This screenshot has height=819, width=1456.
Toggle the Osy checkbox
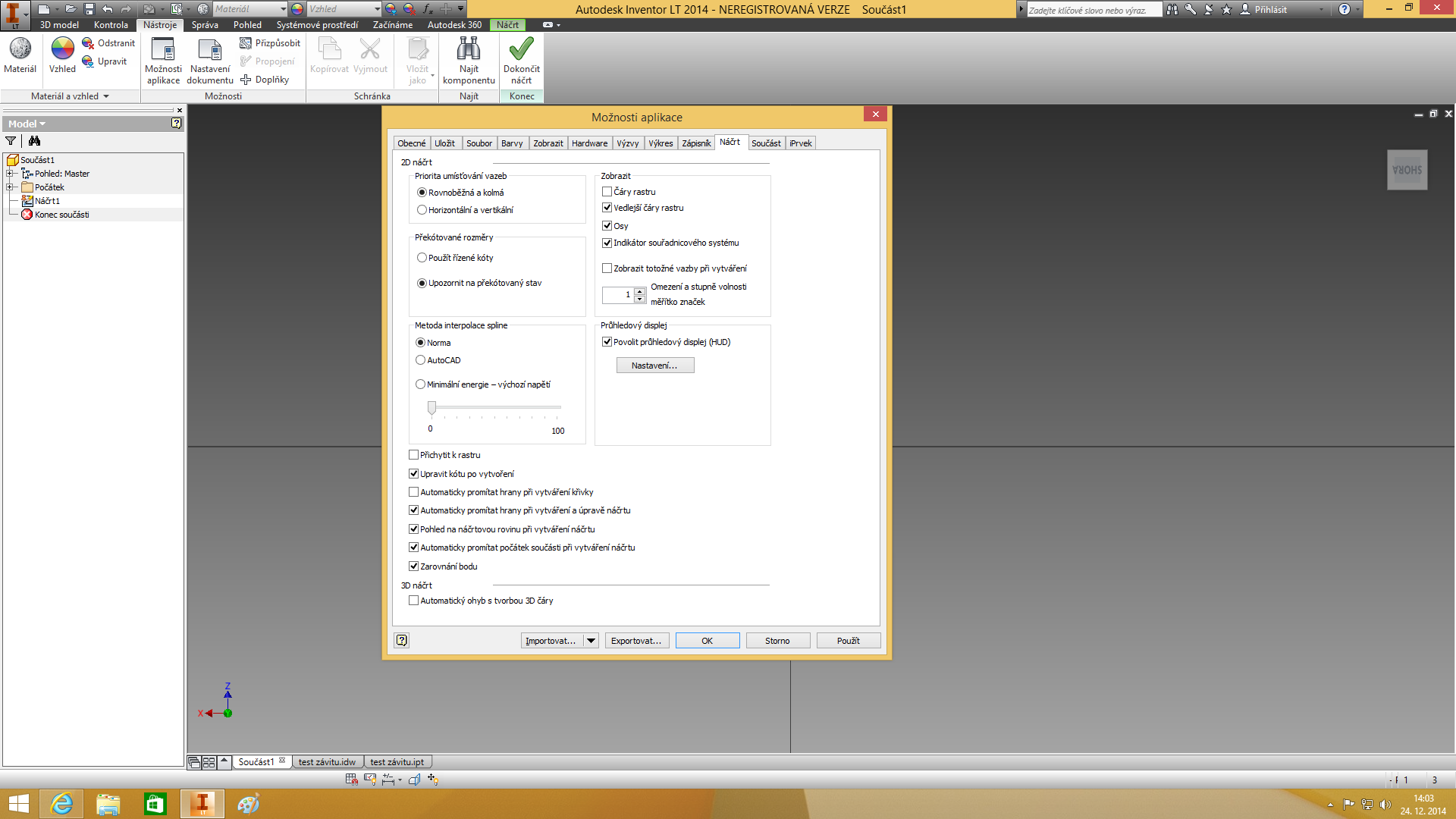click(607, 226)
